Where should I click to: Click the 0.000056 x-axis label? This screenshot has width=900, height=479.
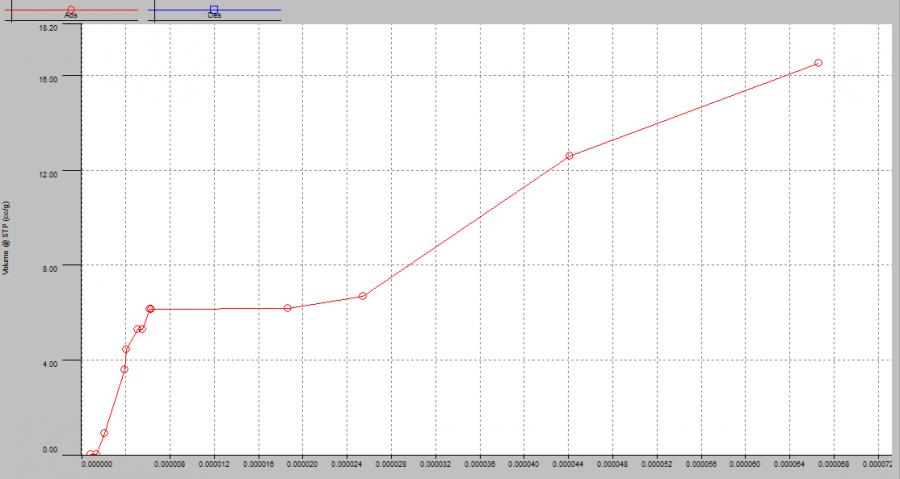[x=701, y=464]
